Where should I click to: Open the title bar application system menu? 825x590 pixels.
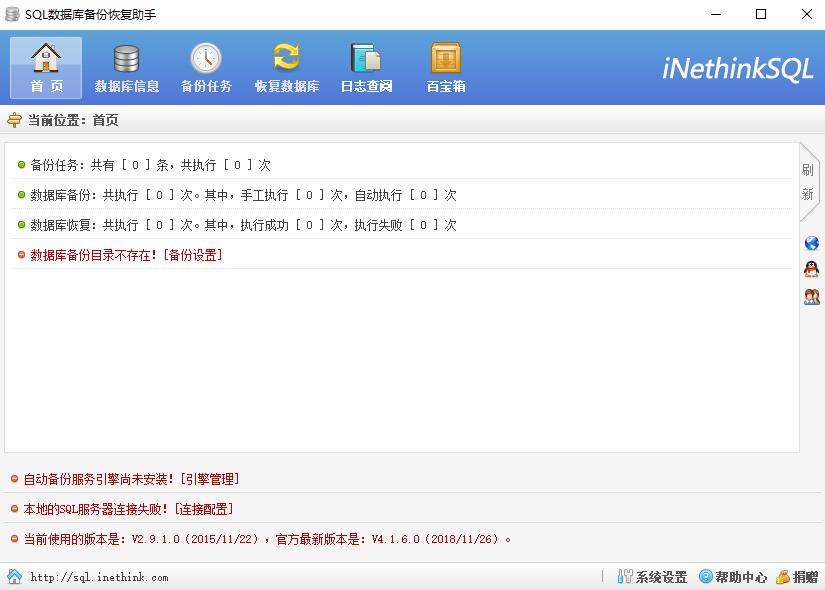[x=13, y=14]
